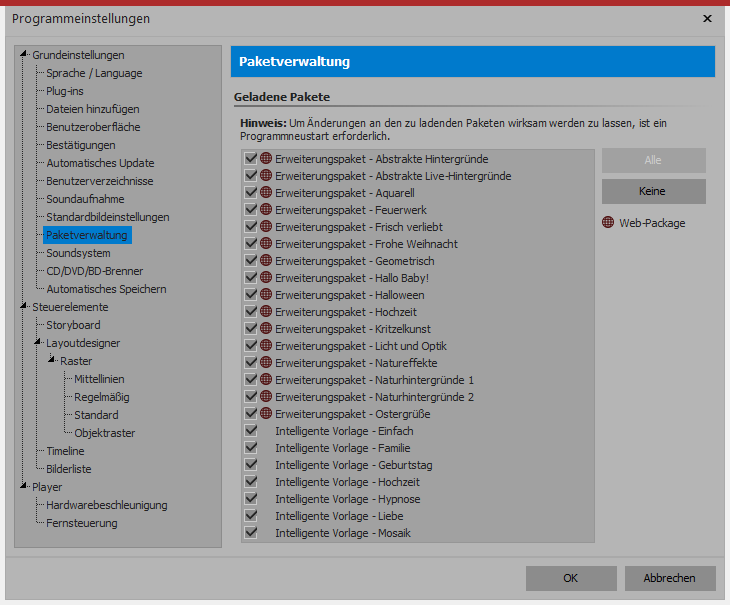Toggle the Intelligente Vorlage Mosaik checkbox
Viewport: 730px width, 605px height.
point(251,533)
